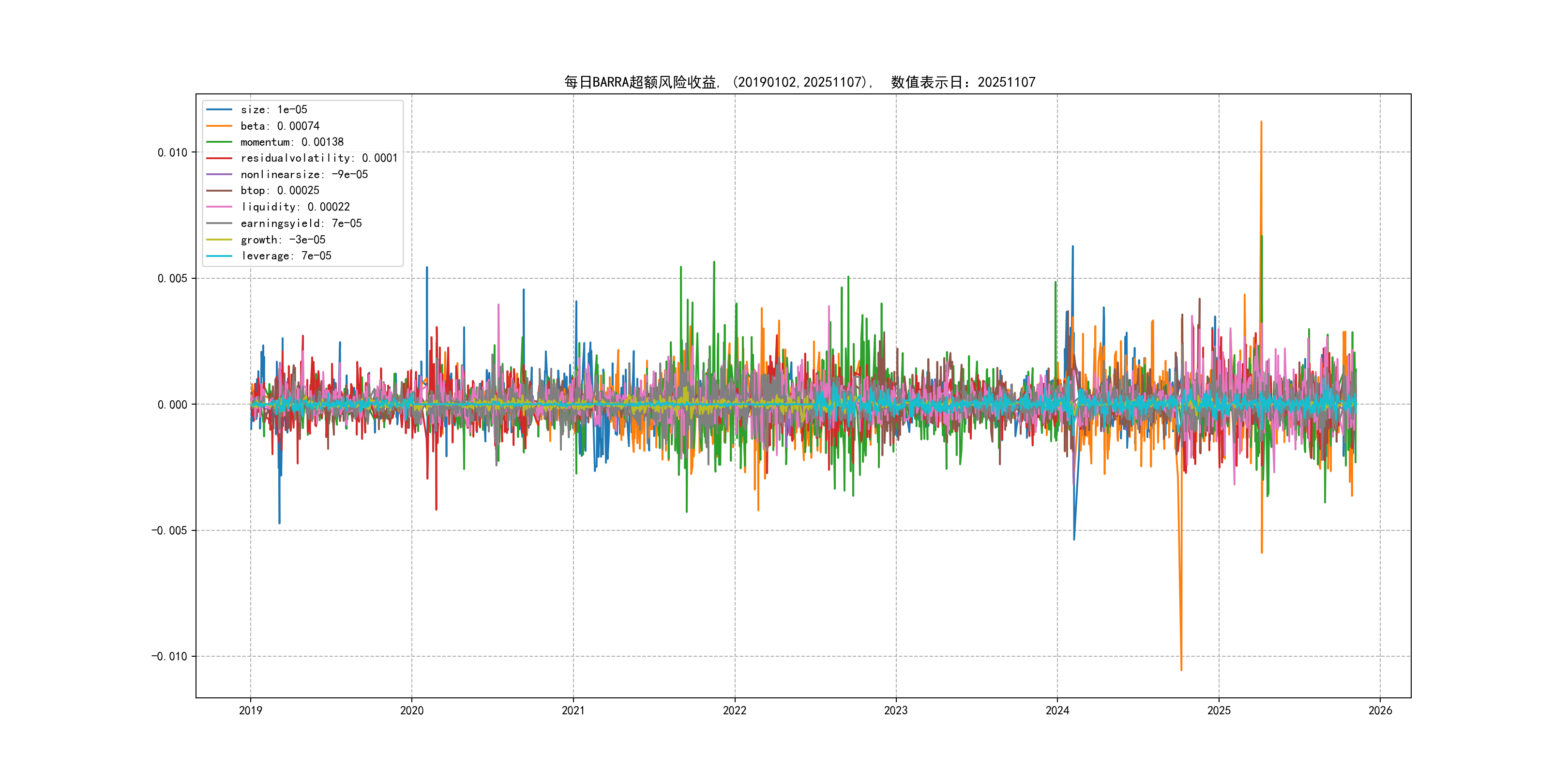Click the green momentum legend line
The height and width of the screenshot is (784, 1568).
219,142
